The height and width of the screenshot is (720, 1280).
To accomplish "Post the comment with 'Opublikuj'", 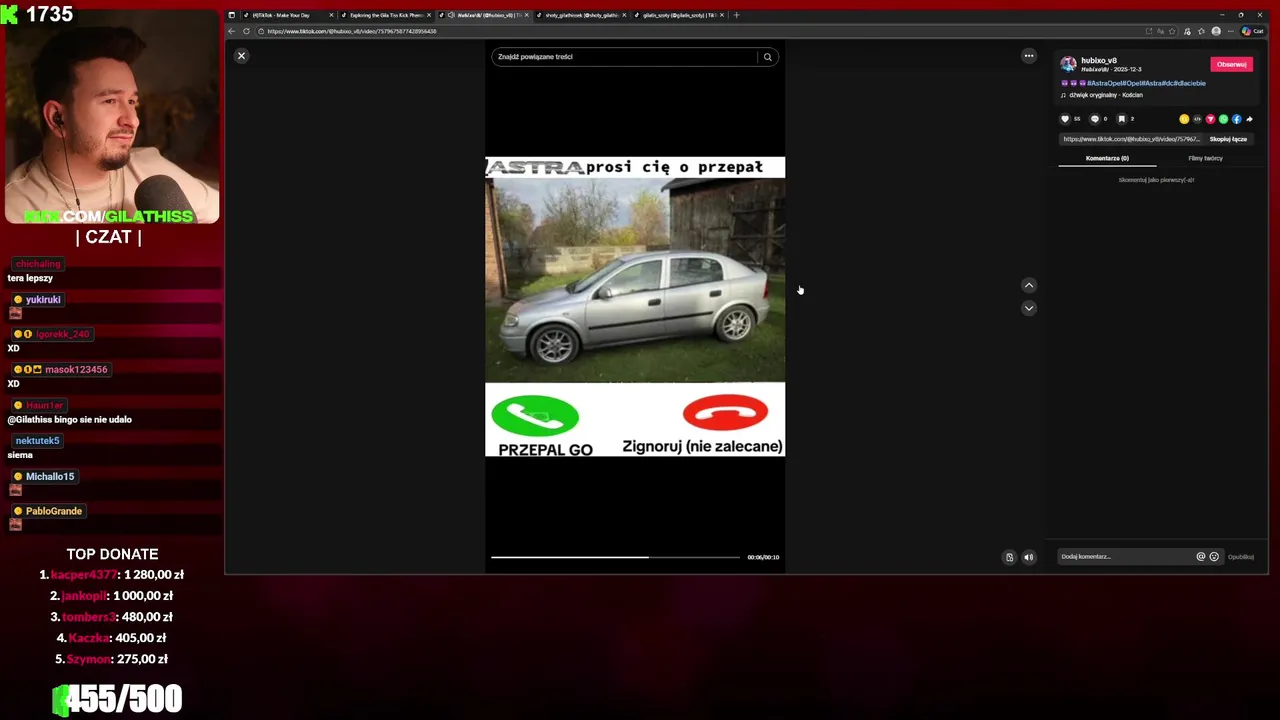I will (1241, 557).
